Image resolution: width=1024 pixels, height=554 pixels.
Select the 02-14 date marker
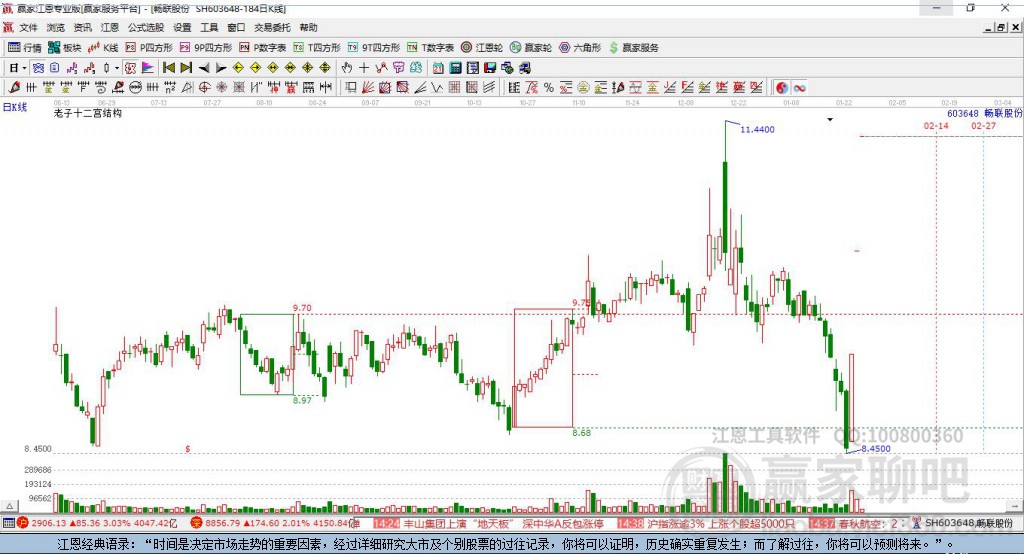936,125
